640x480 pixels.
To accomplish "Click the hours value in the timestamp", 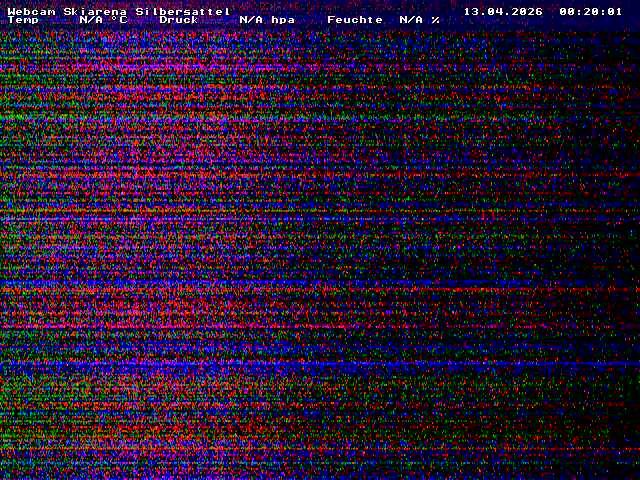I will pyautogui.click(x=567, y=11).
